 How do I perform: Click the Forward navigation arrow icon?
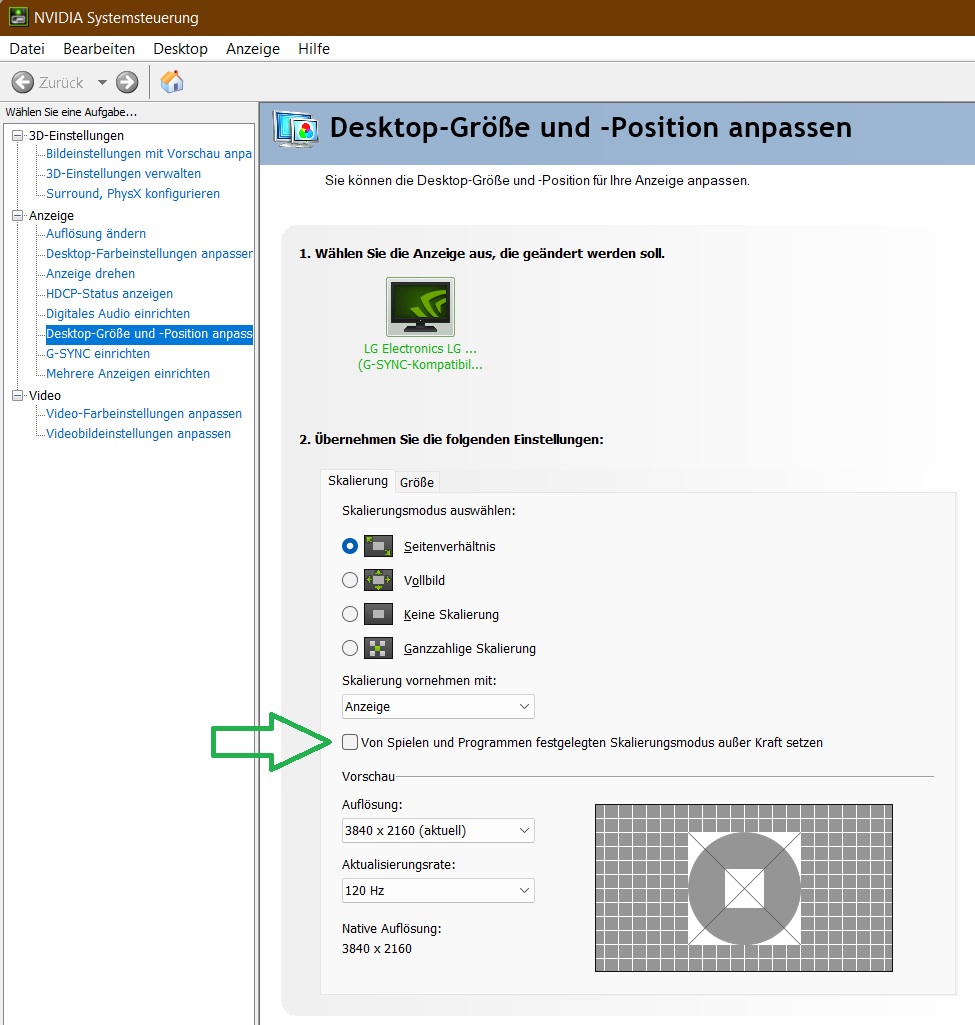point(126,82)
